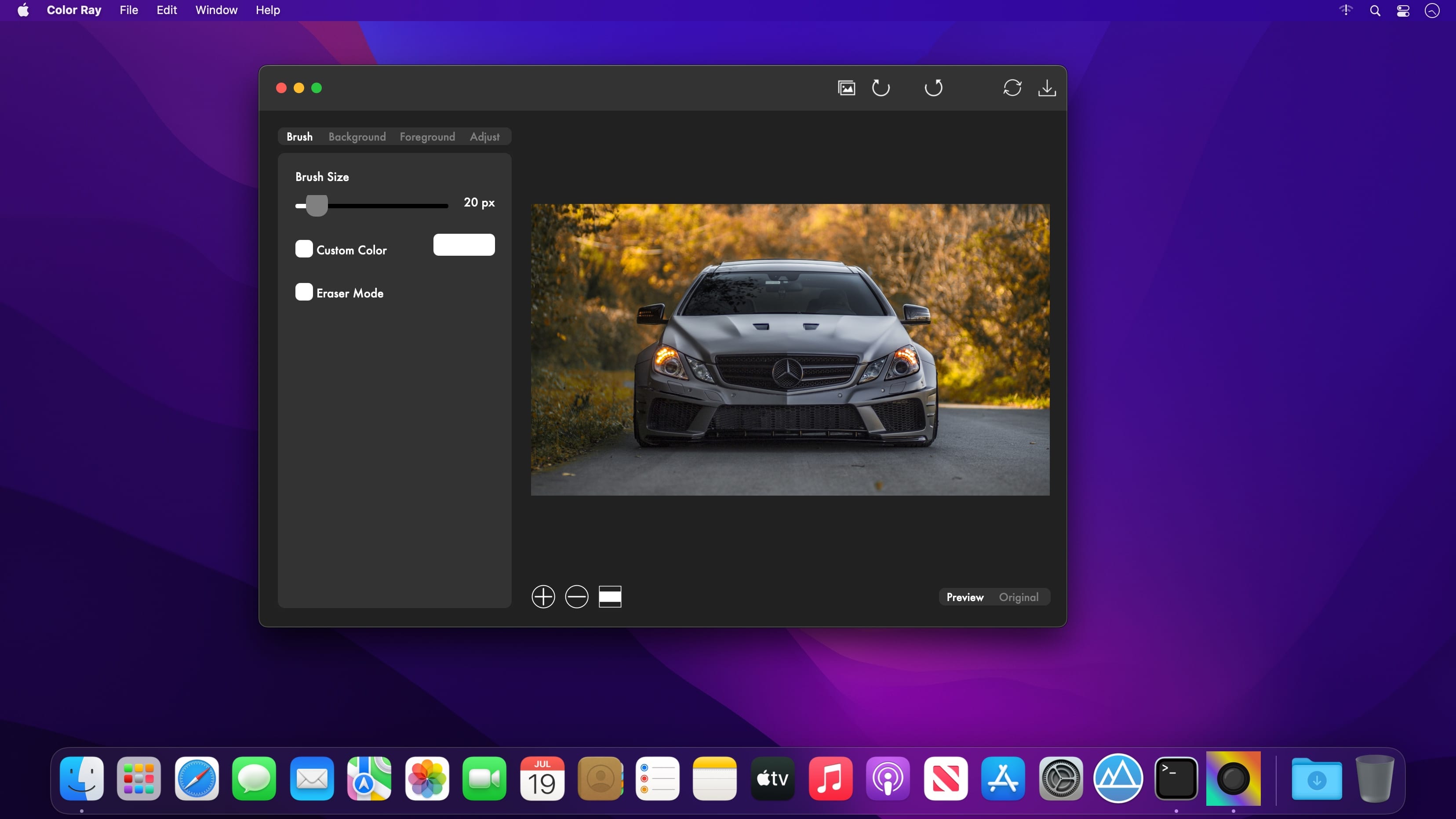Launch Terminal from the Dock
Image resolution: width=1456 pixels, height=819 pixels.
[1176, 778]
